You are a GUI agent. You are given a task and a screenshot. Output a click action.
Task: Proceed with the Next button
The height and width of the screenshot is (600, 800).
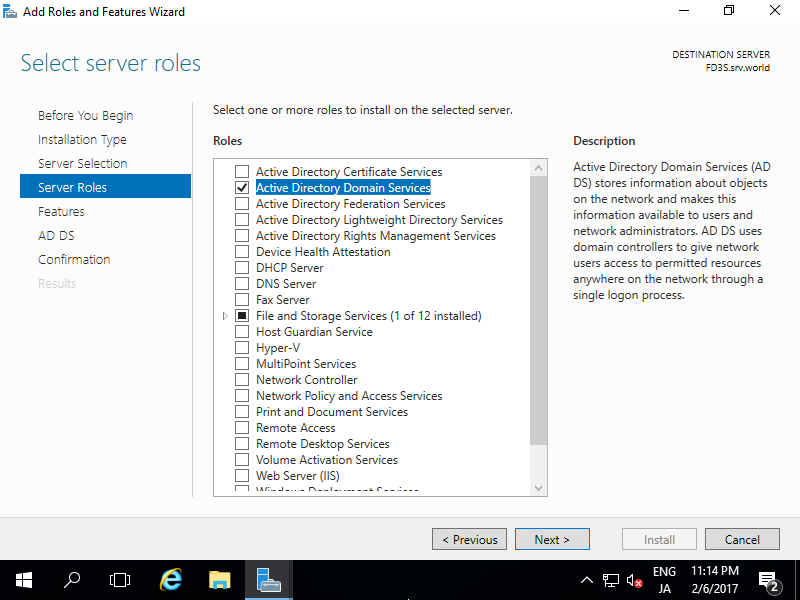[552, 539]
